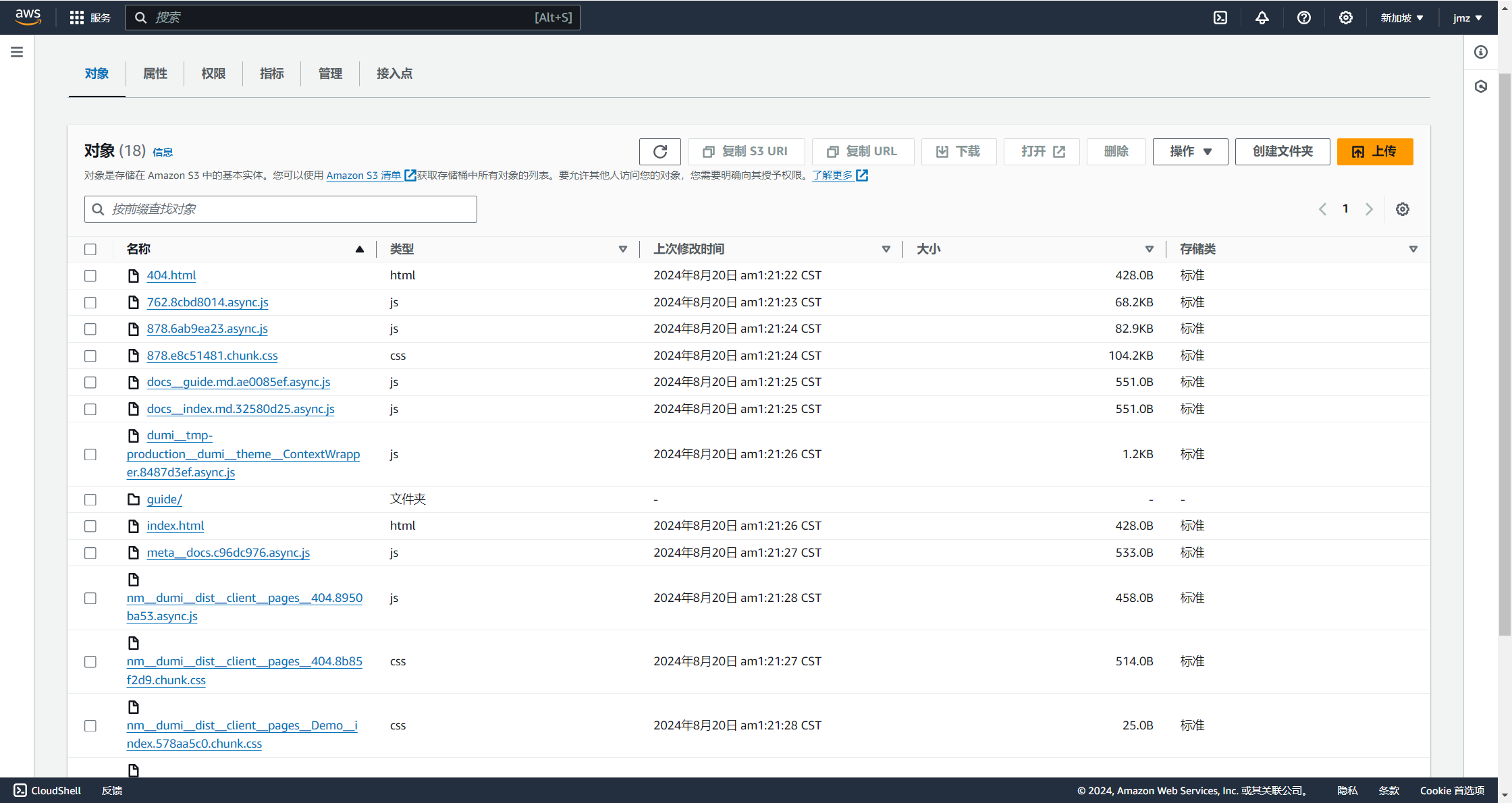Open the help question mark icon
The image size is (1512, 803).
tap(1304, 18)
